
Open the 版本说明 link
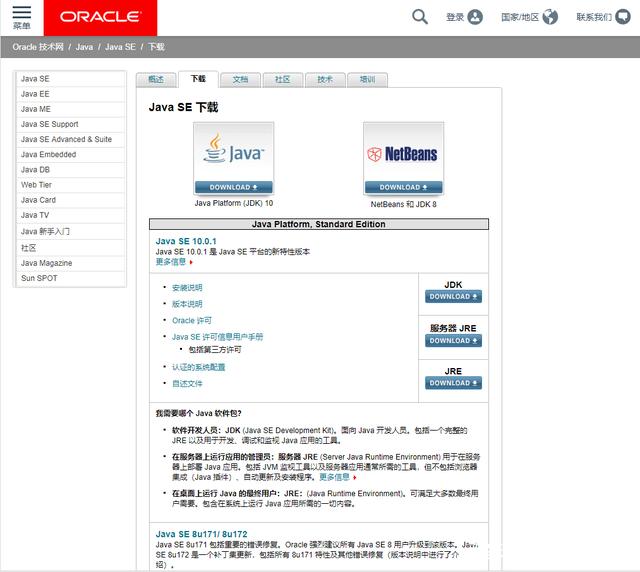coord(187,304)
